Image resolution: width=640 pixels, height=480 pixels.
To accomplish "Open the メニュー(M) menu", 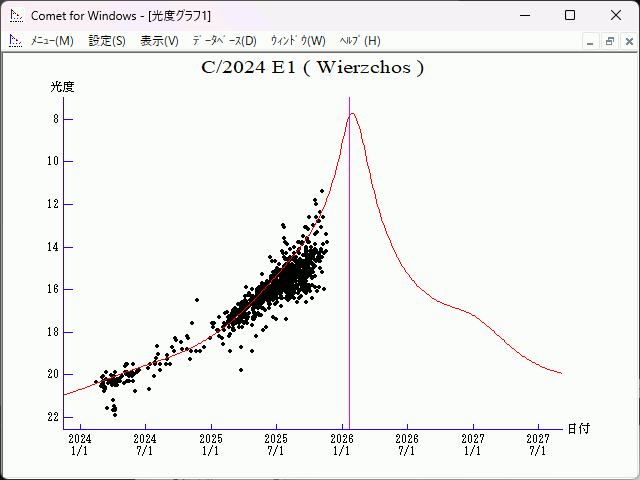I will point(52,41).
